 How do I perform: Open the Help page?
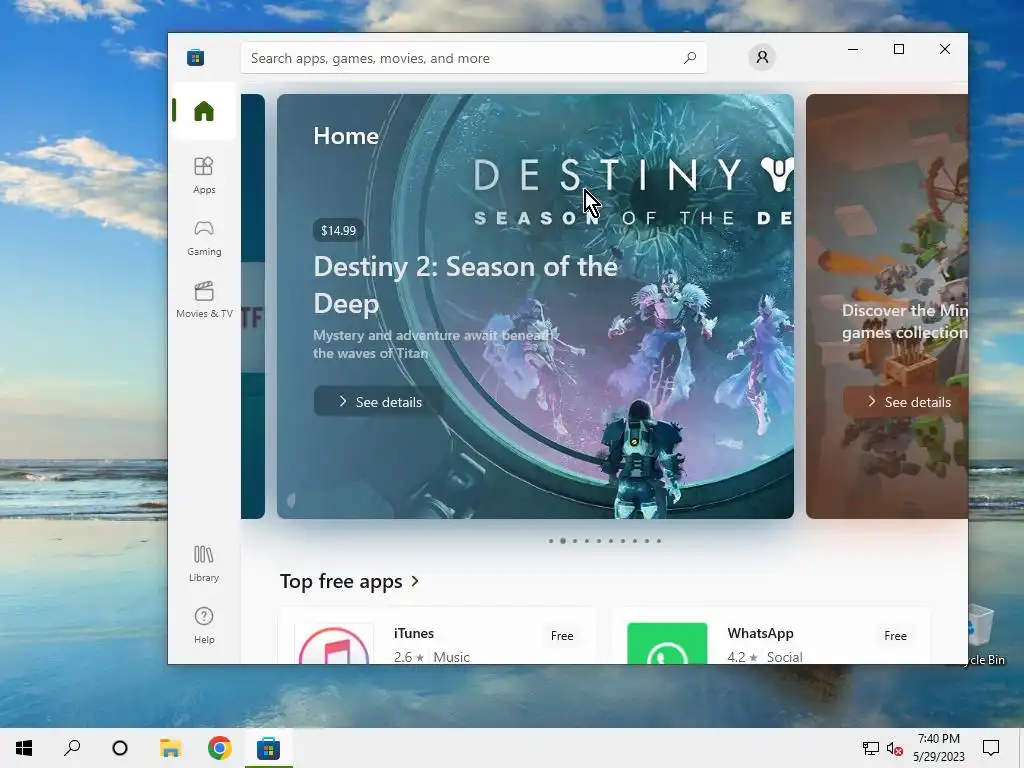(204, 626)
